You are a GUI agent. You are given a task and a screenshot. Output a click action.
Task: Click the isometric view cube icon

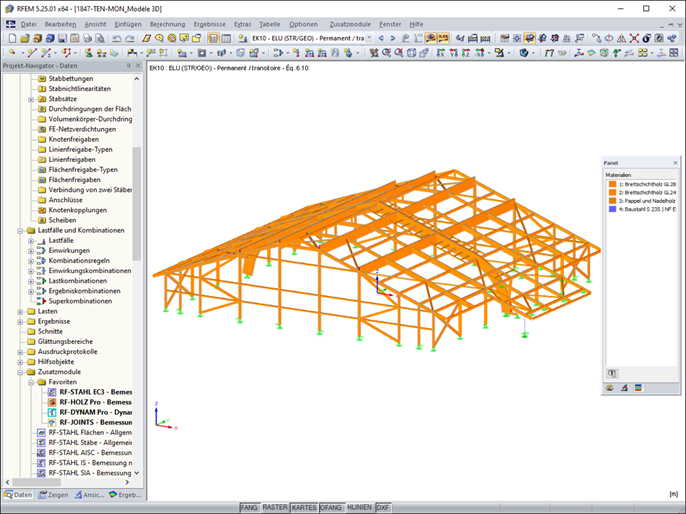click(x=411, y=53)
